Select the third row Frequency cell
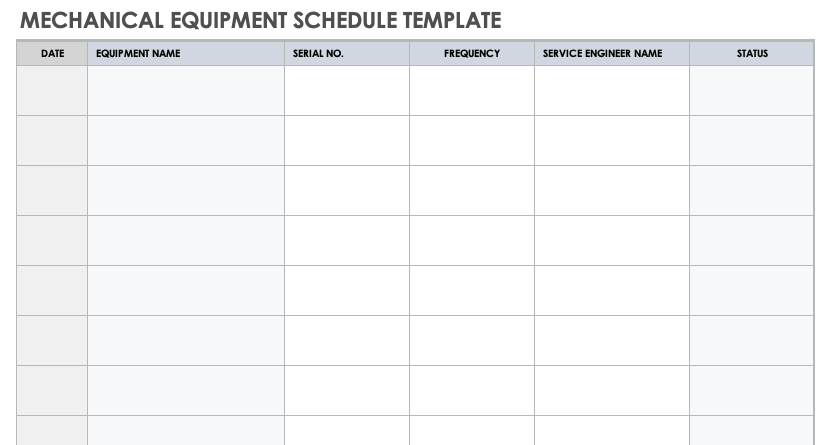This screenshot has height=445, width=834. 471,190
